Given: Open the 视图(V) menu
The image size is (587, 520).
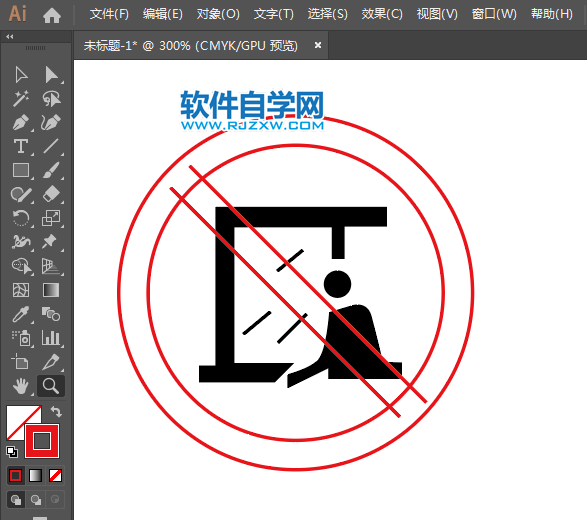Looking at the screenshot, I should [437, 14].
